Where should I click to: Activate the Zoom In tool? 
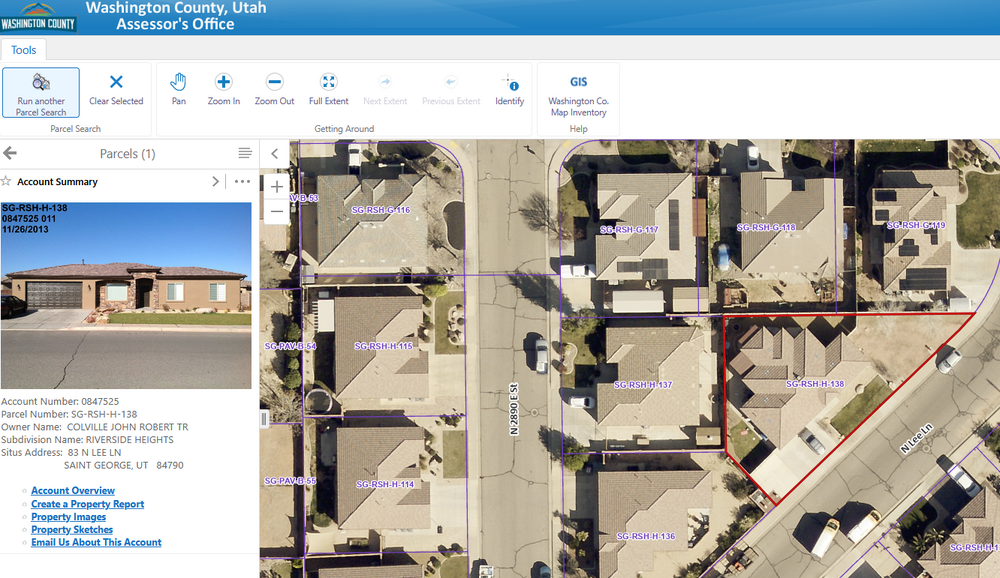click(224, 88)
